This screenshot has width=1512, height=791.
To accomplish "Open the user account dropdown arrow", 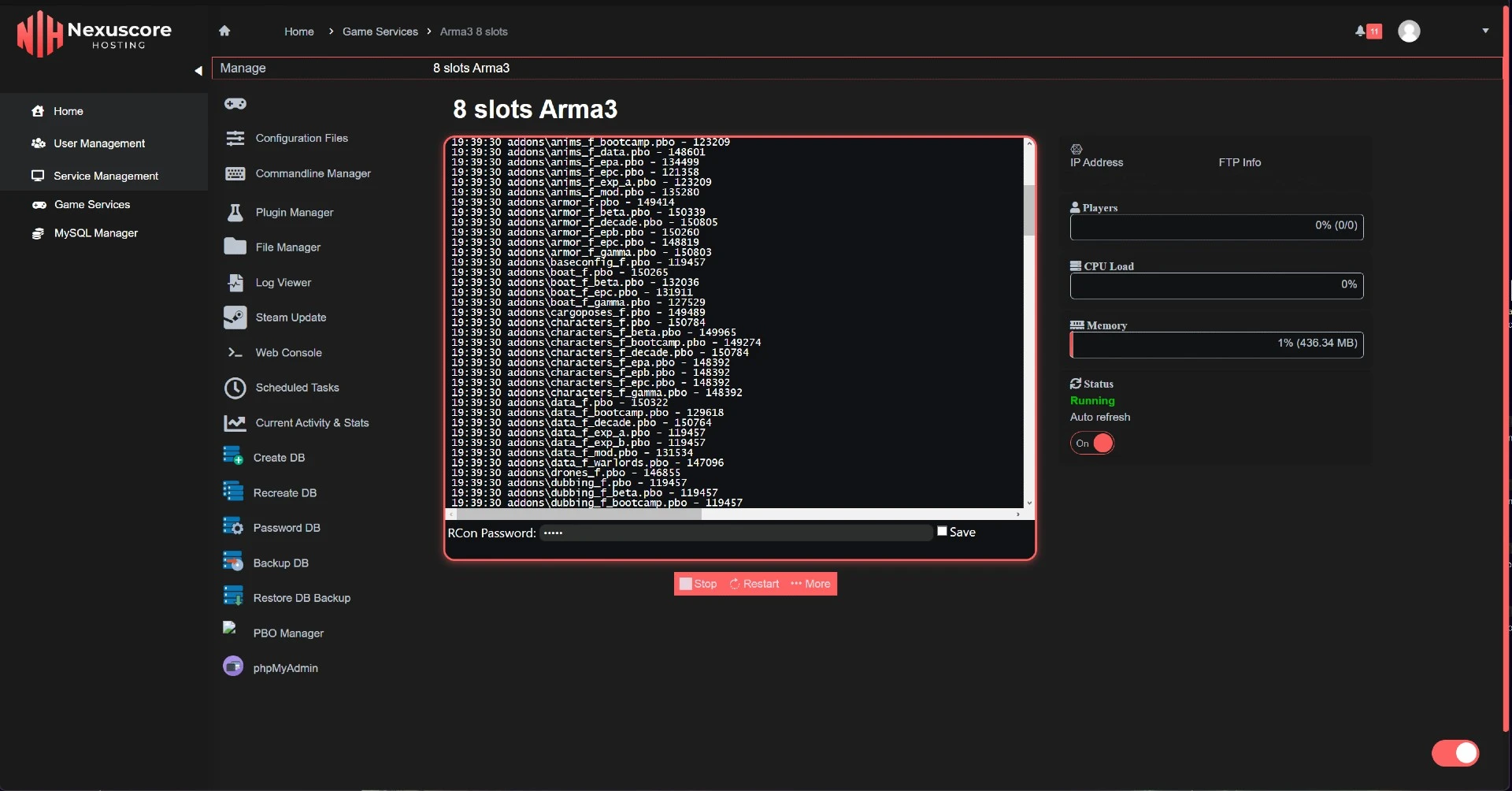I will (x=1485, y=31).
